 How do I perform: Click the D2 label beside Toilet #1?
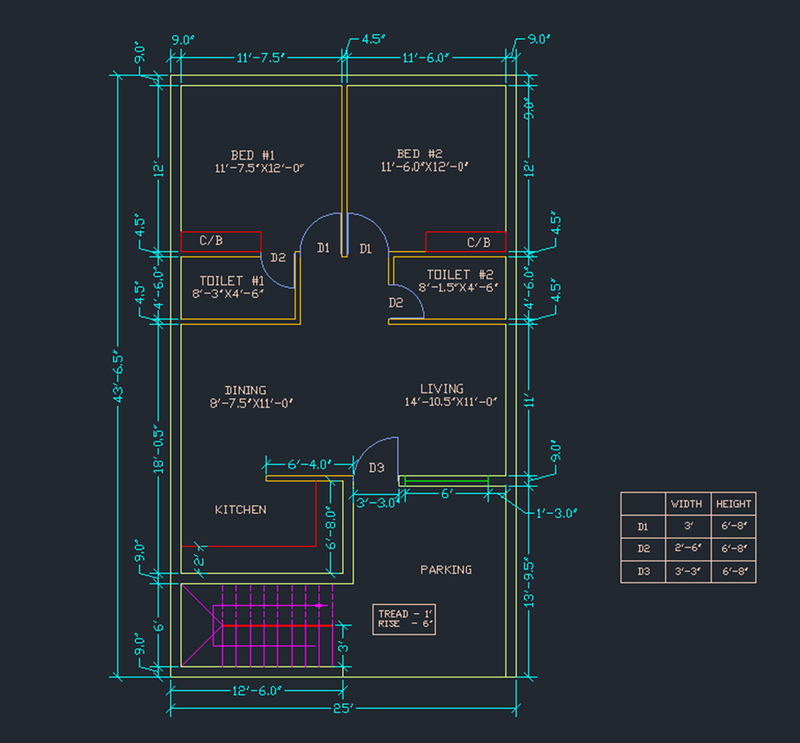click(278, 258)
